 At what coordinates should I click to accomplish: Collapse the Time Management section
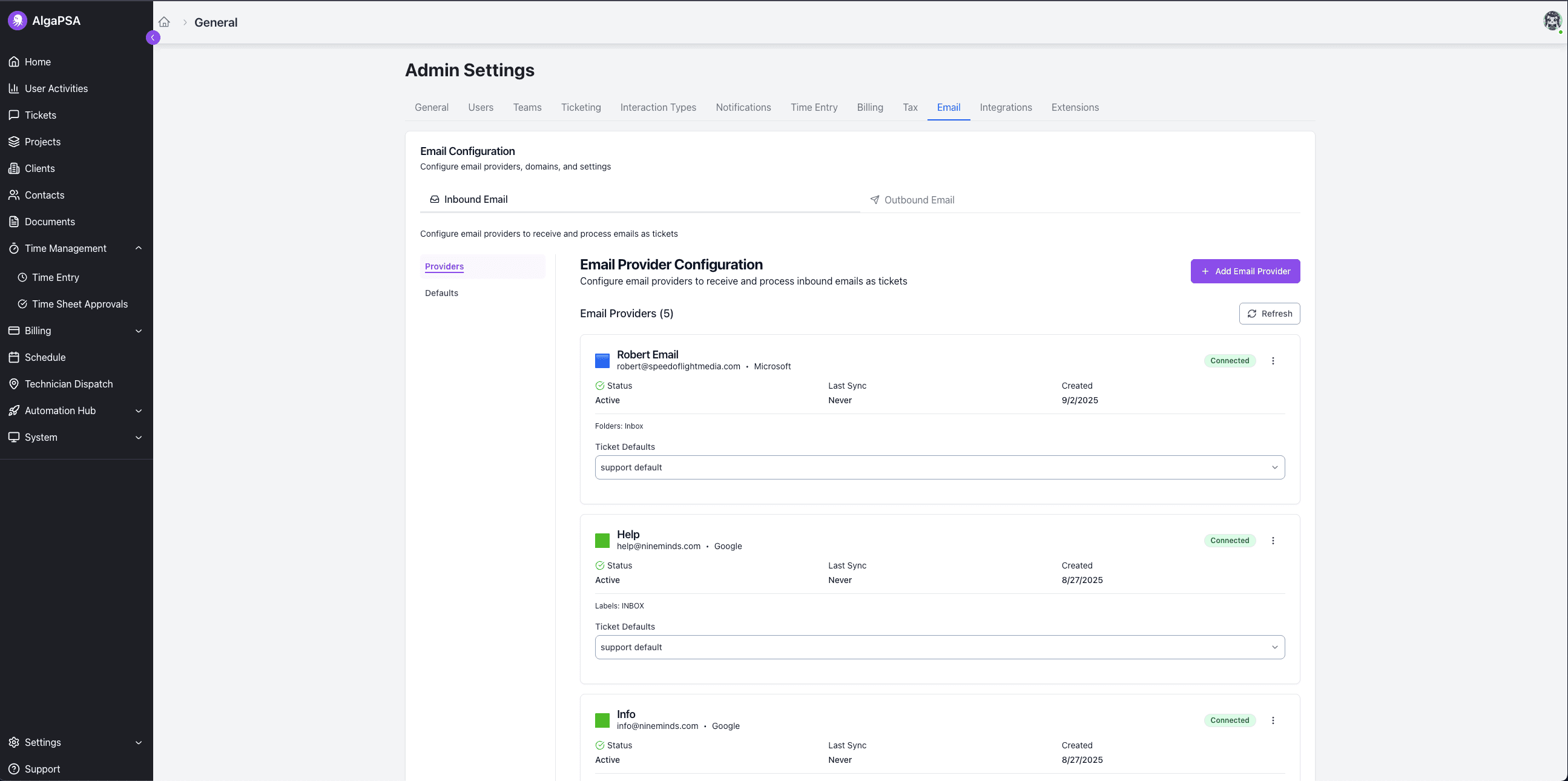139,248
